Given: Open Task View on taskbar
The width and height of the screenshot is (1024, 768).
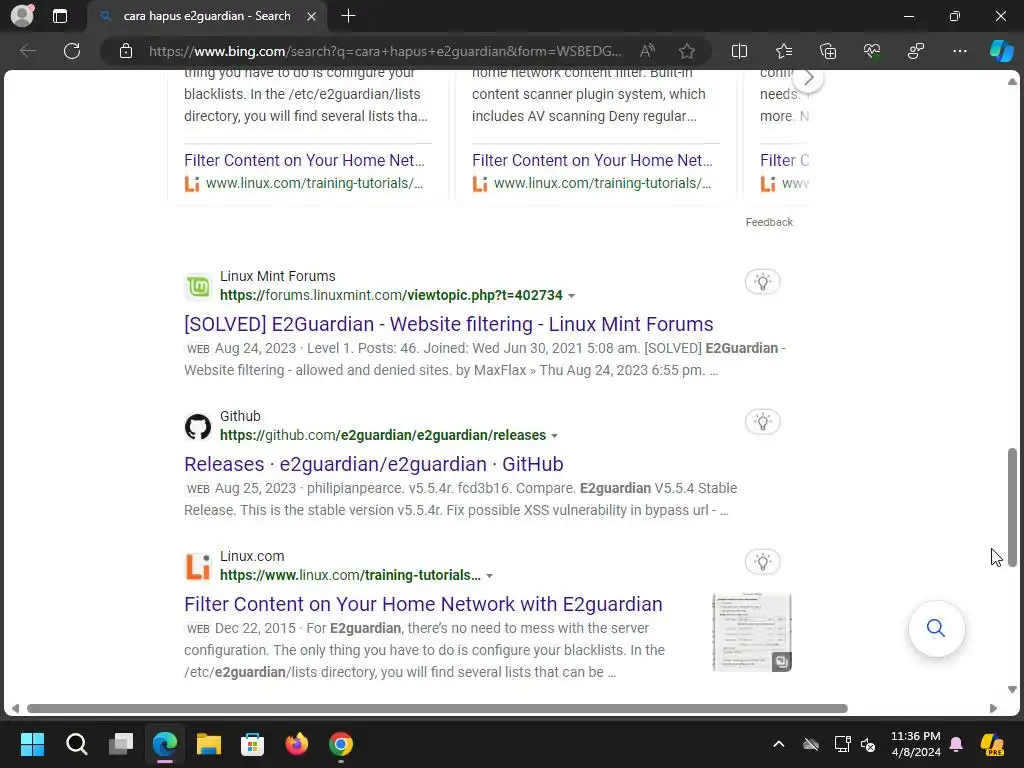Looking at the screenshot, I should click(x=121, y=744).
